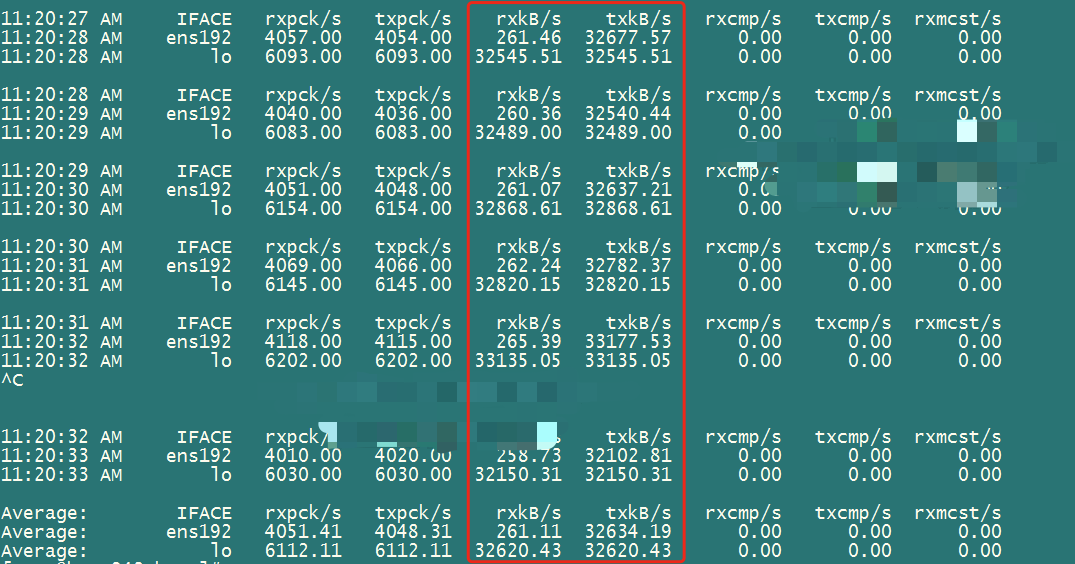Select the txkB/s value 32102.81
This screenshot has width=1075, height=564.
pos(627,456)
